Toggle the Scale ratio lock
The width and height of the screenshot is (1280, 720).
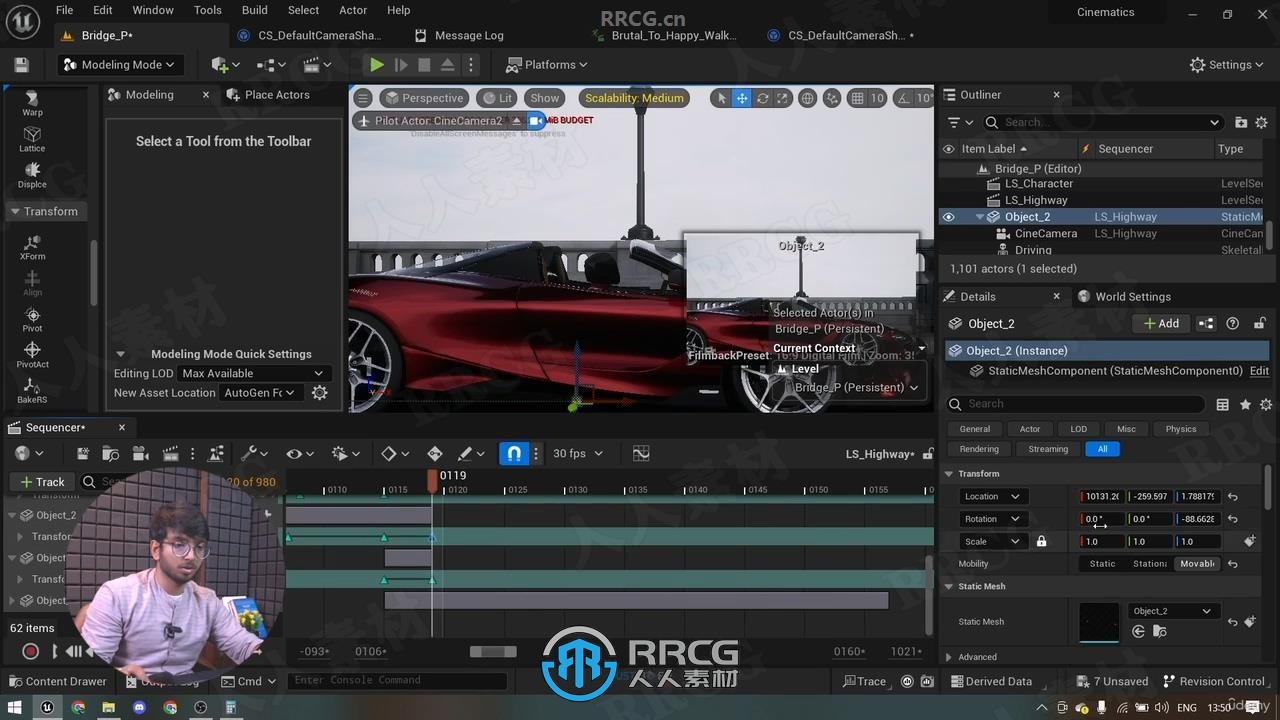point(1041,542)
